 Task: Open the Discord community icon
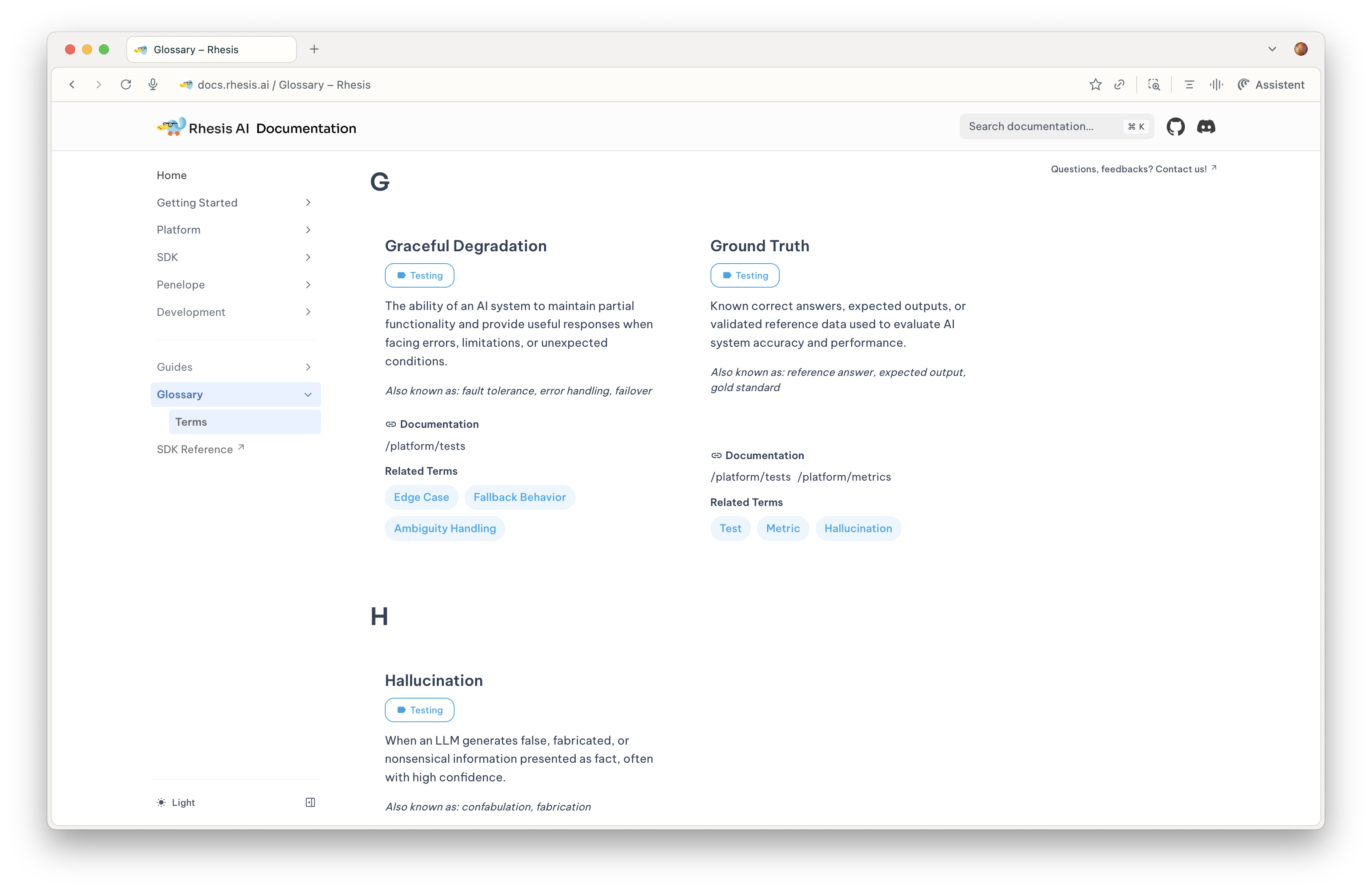click(1206, 127)
